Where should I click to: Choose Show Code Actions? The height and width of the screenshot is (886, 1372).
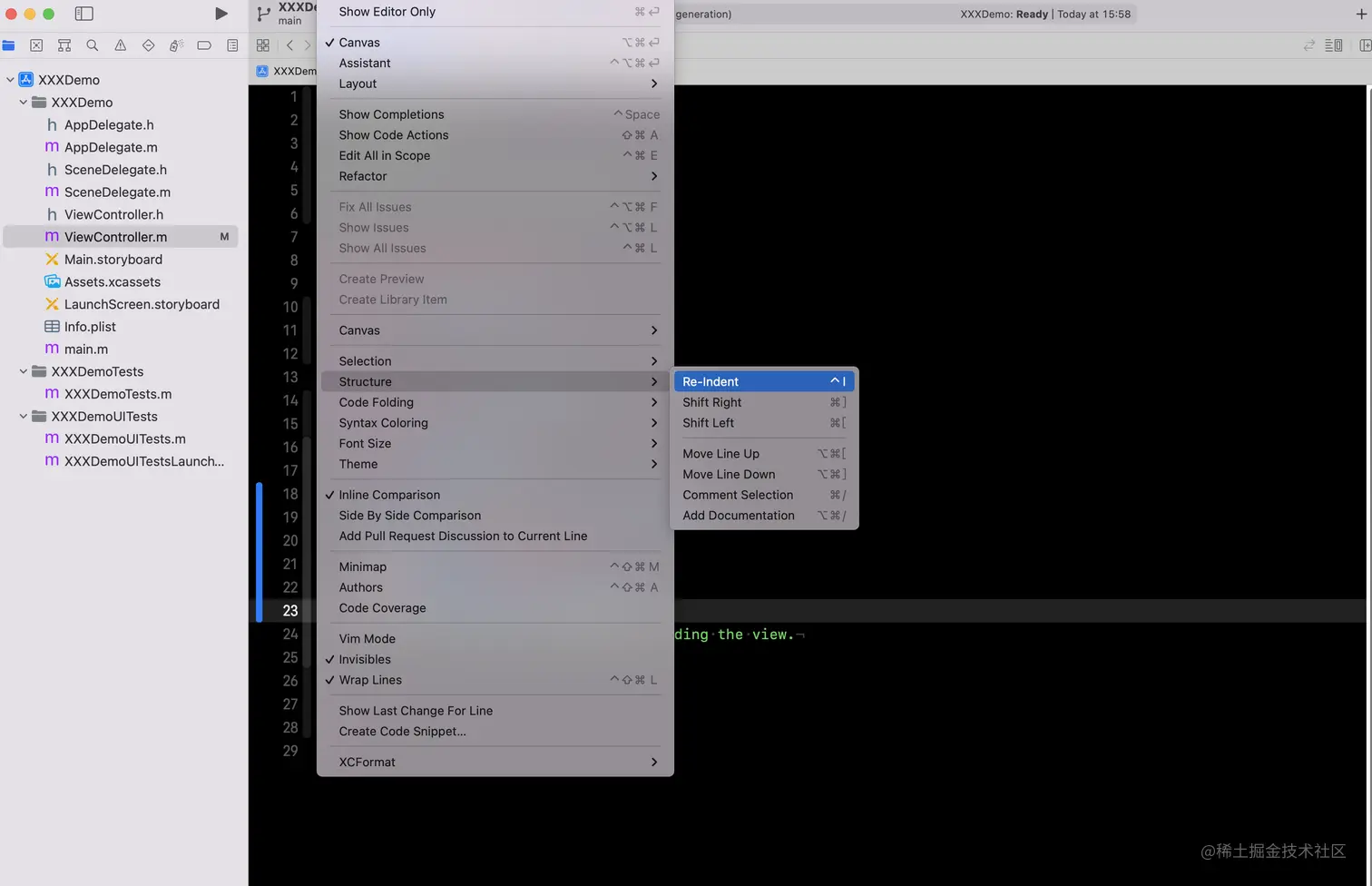pos(495,135)
